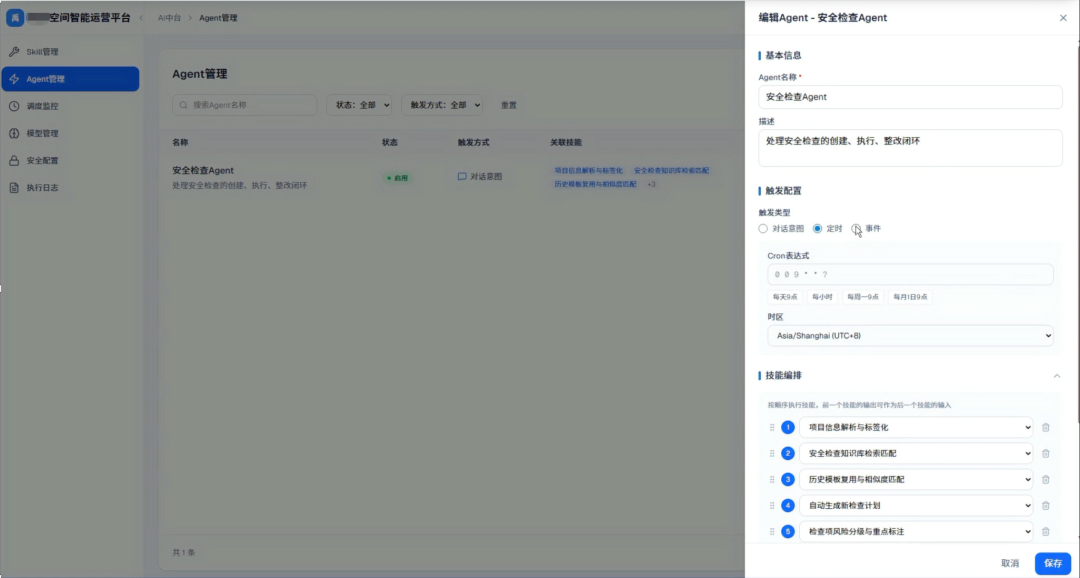Click the AI中台 breadcrumb link
Image resolution: width=1080 pixels, height=578 pixels.
coord(169,18)
